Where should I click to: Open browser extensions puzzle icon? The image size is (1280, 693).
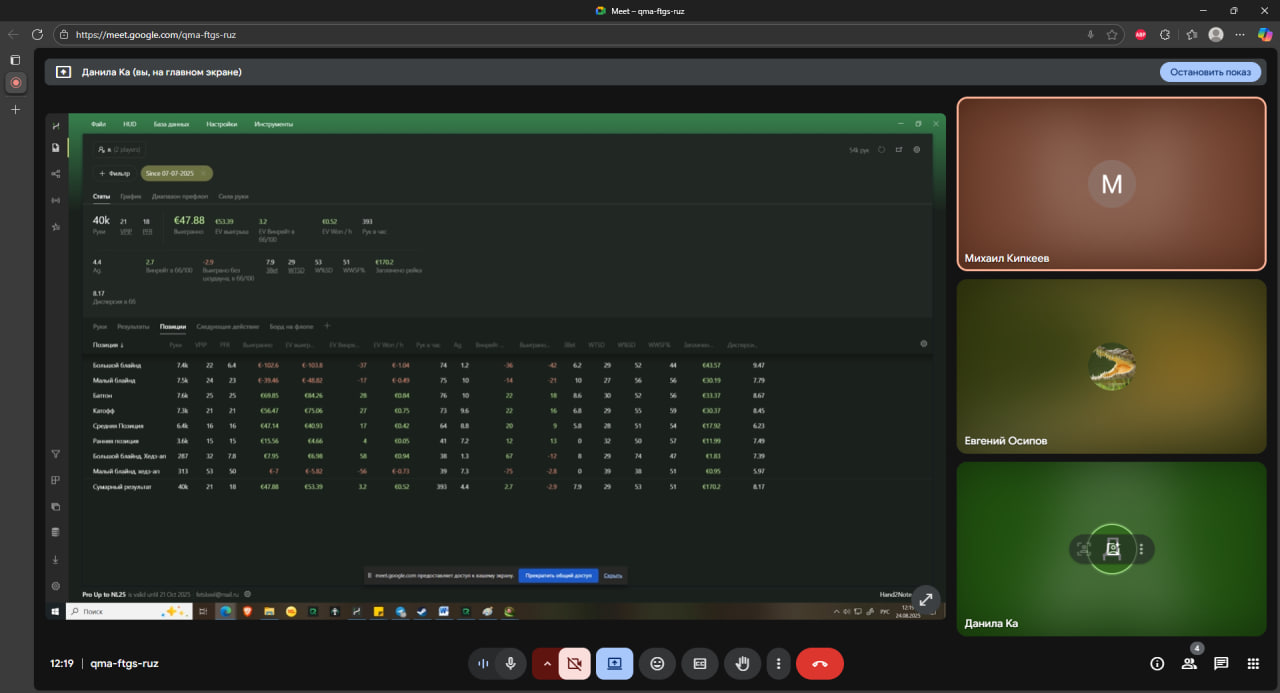(x=1165, y=34)
